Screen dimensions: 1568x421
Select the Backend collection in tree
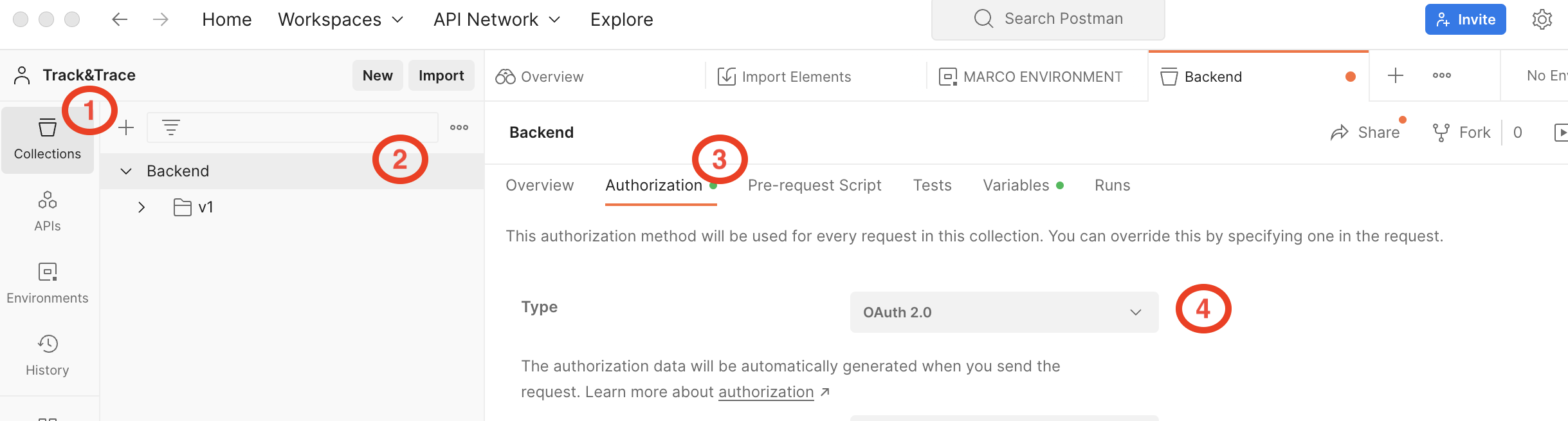coord(292,171)
